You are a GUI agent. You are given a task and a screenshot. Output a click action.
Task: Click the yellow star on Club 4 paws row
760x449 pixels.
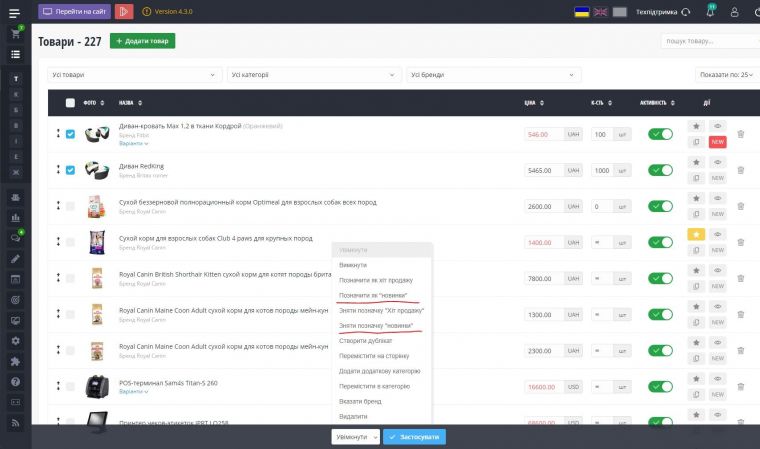tap(696, 234)
